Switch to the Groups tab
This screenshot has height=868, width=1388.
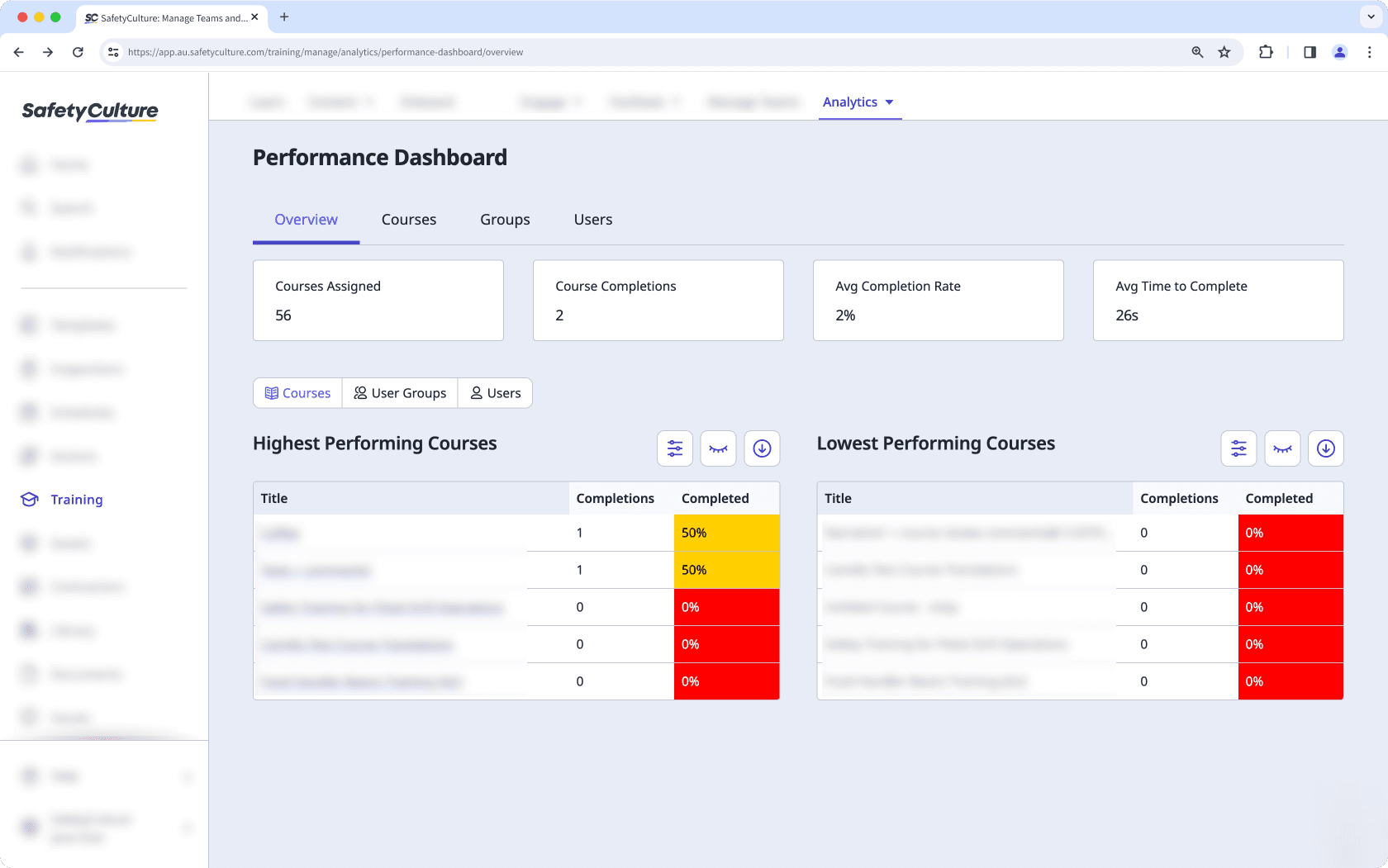pos(505,219)
